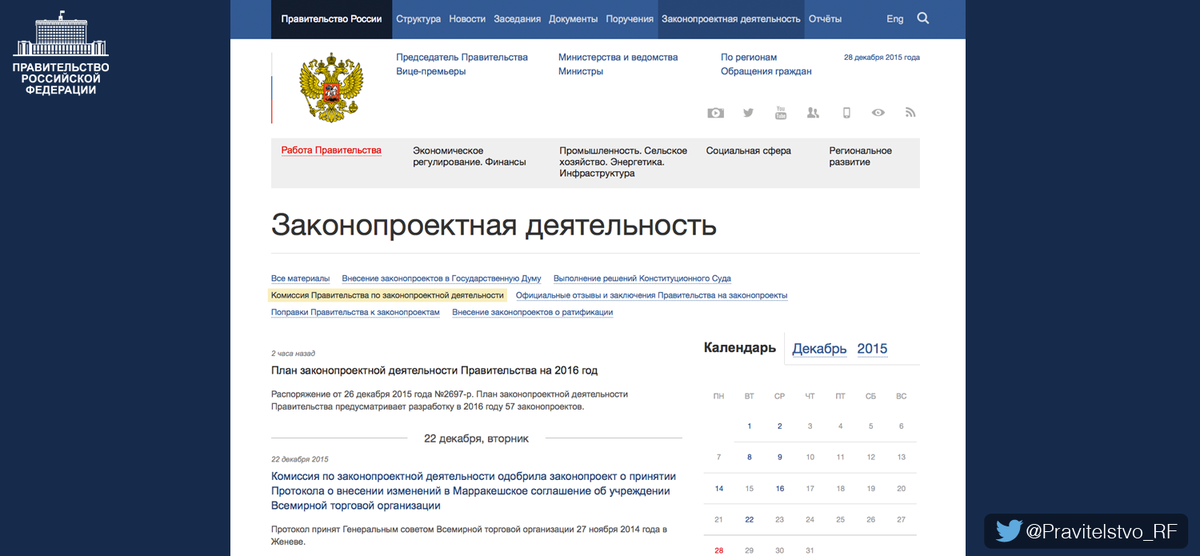Image resolution: width=1200 pixels, height=556 pixels.
Task: Select December 28 in calendar
Action: click(x=719, y=550)
